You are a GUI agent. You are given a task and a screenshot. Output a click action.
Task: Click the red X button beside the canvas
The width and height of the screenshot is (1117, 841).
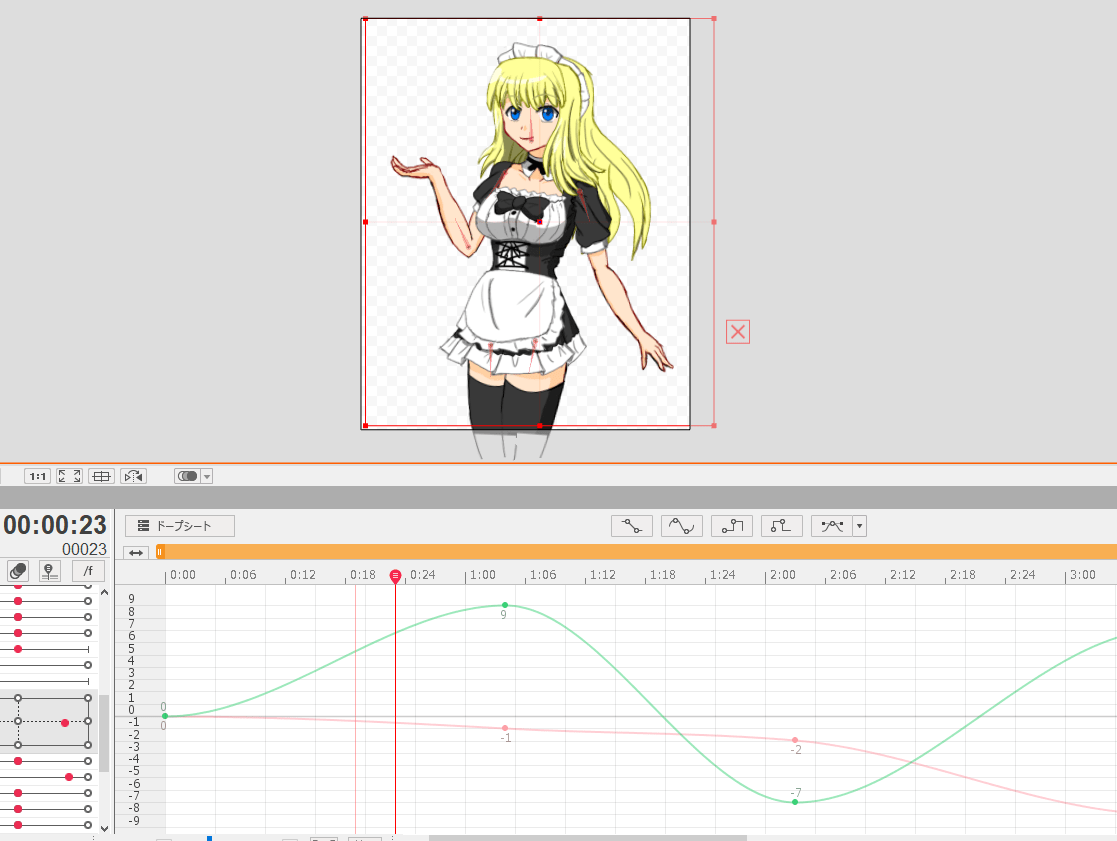(x=737, y=331)
